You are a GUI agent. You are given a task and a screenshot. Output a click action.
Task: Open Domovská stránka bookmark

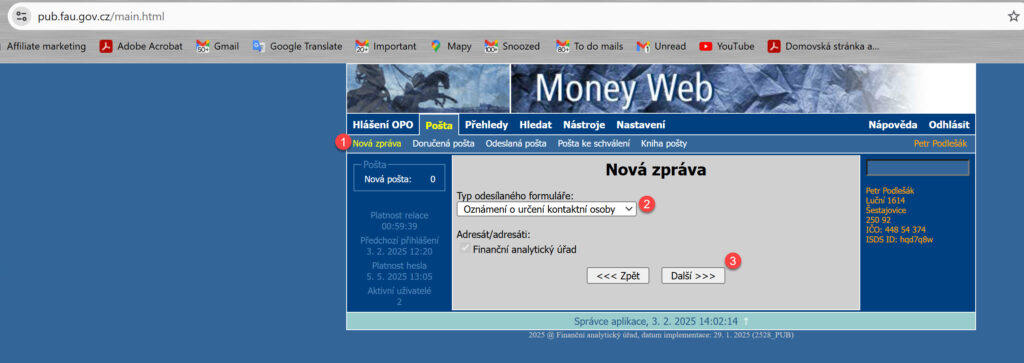(x=824, y=46)
